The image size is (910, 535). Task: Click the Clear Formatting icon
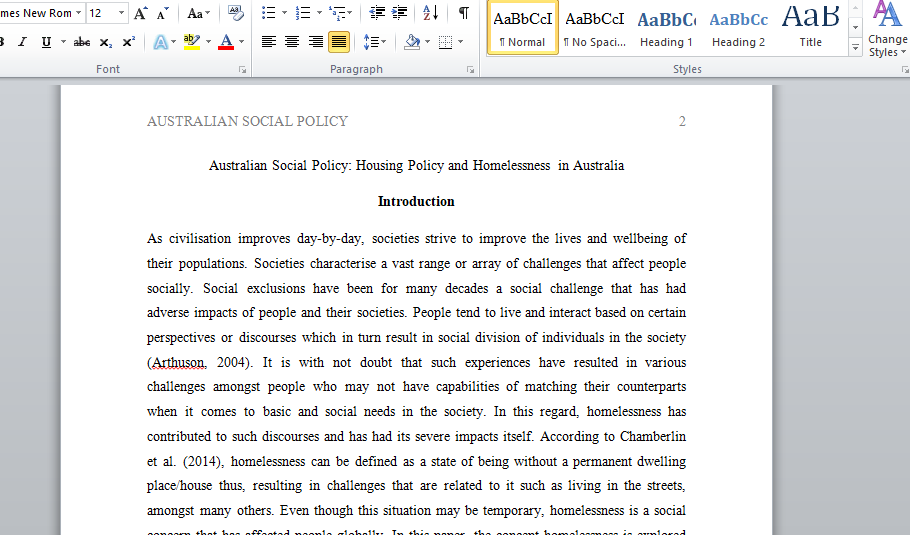235,13
